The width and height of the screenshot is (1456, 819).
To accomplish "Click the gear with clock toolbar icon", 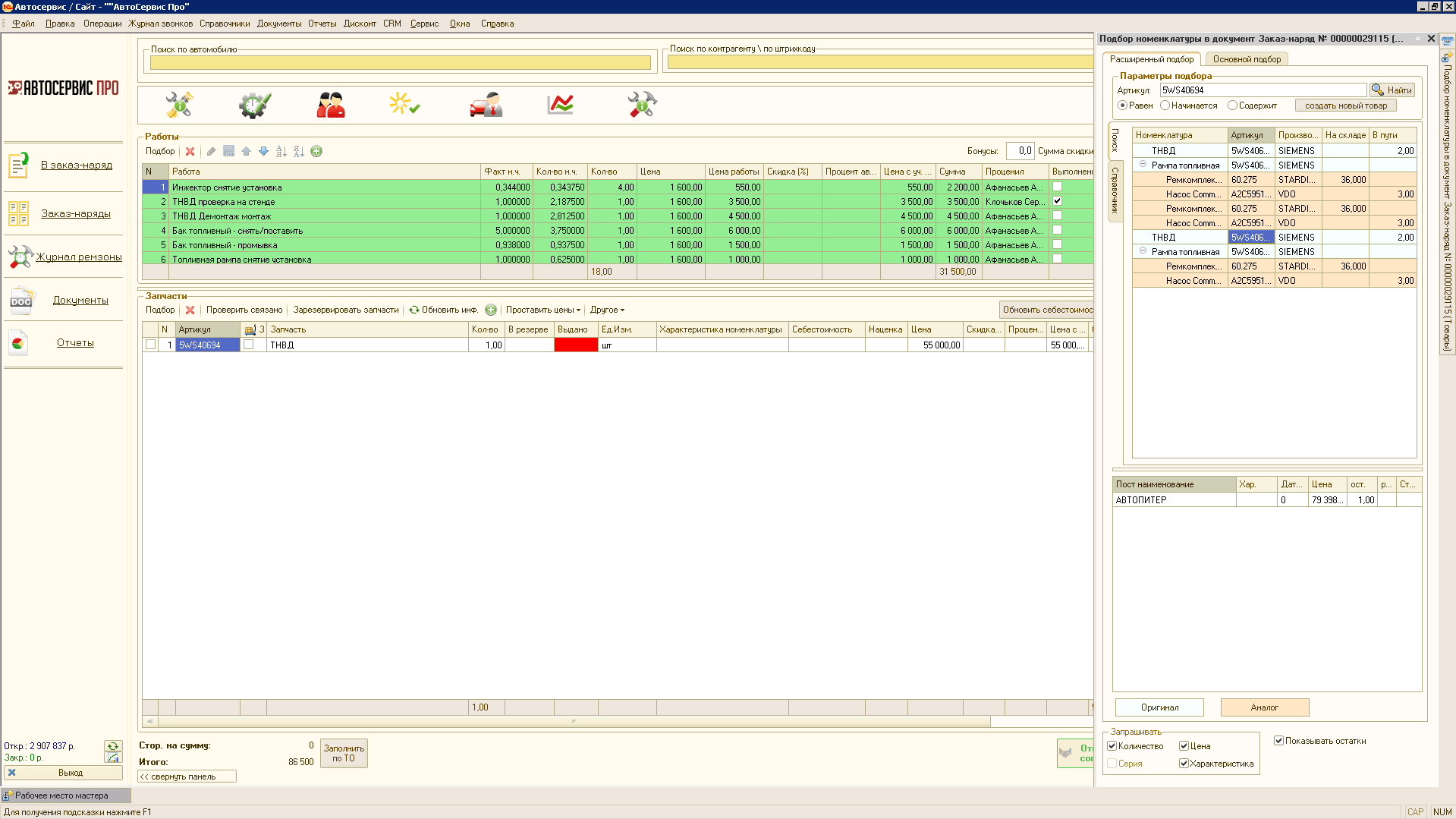I will (x=254, y=105).
